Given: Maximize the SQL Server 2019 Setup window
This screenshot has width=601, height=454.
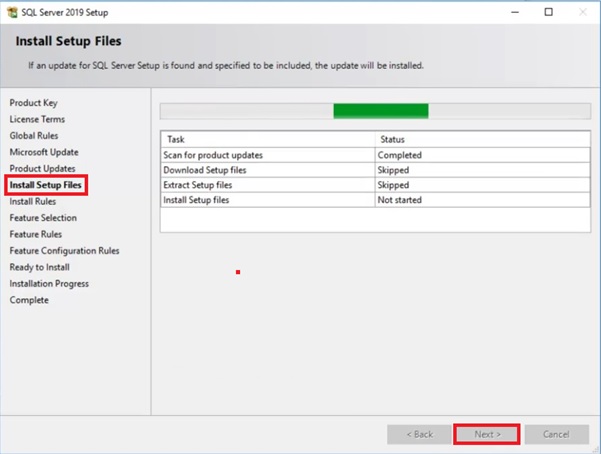Looking at the screenshot, I should point(548,12).
